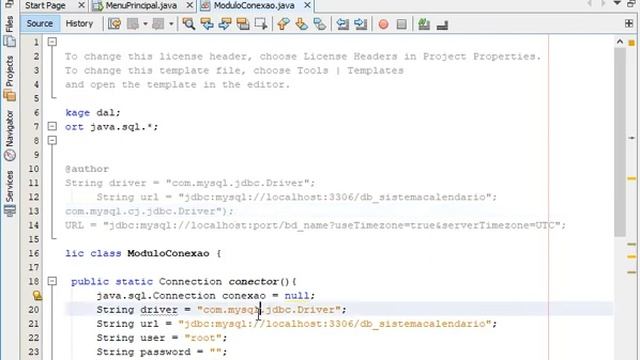This screenshot has height=360, width=640.
Task: Click the Forward navigation toolbar icon
Action: tap(158, 24)
